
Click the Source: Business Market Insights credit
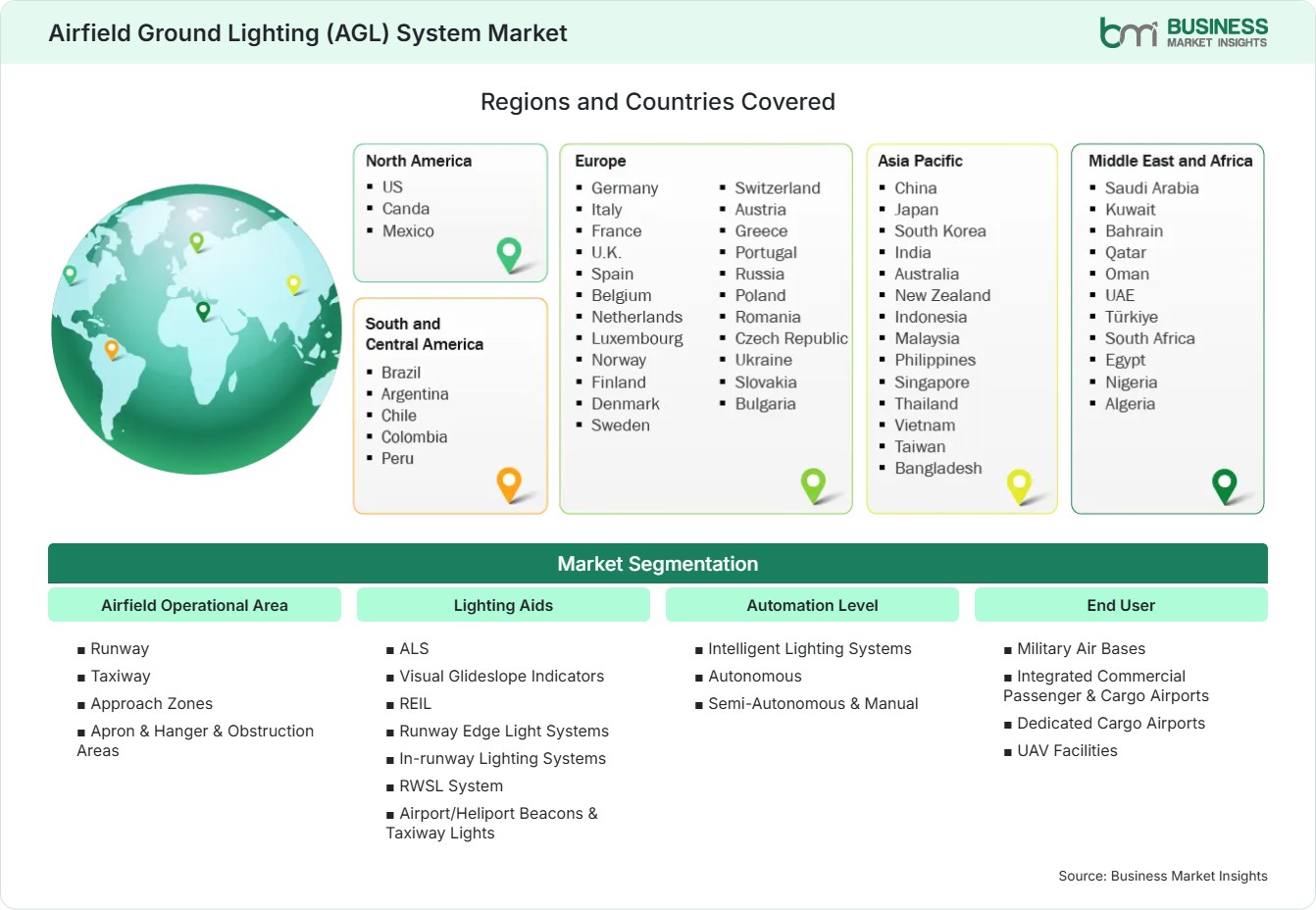pos(1163,877)
